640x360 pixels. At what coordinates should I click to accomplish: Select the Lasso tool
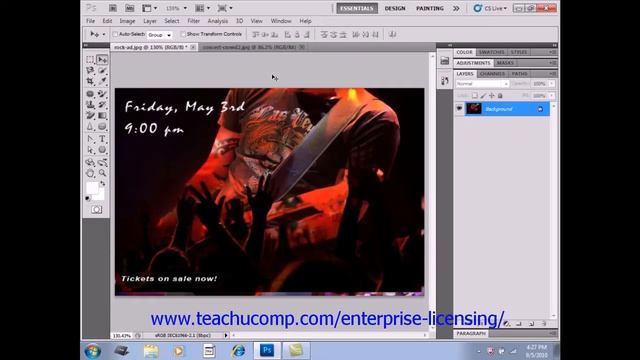coord(90,71)
